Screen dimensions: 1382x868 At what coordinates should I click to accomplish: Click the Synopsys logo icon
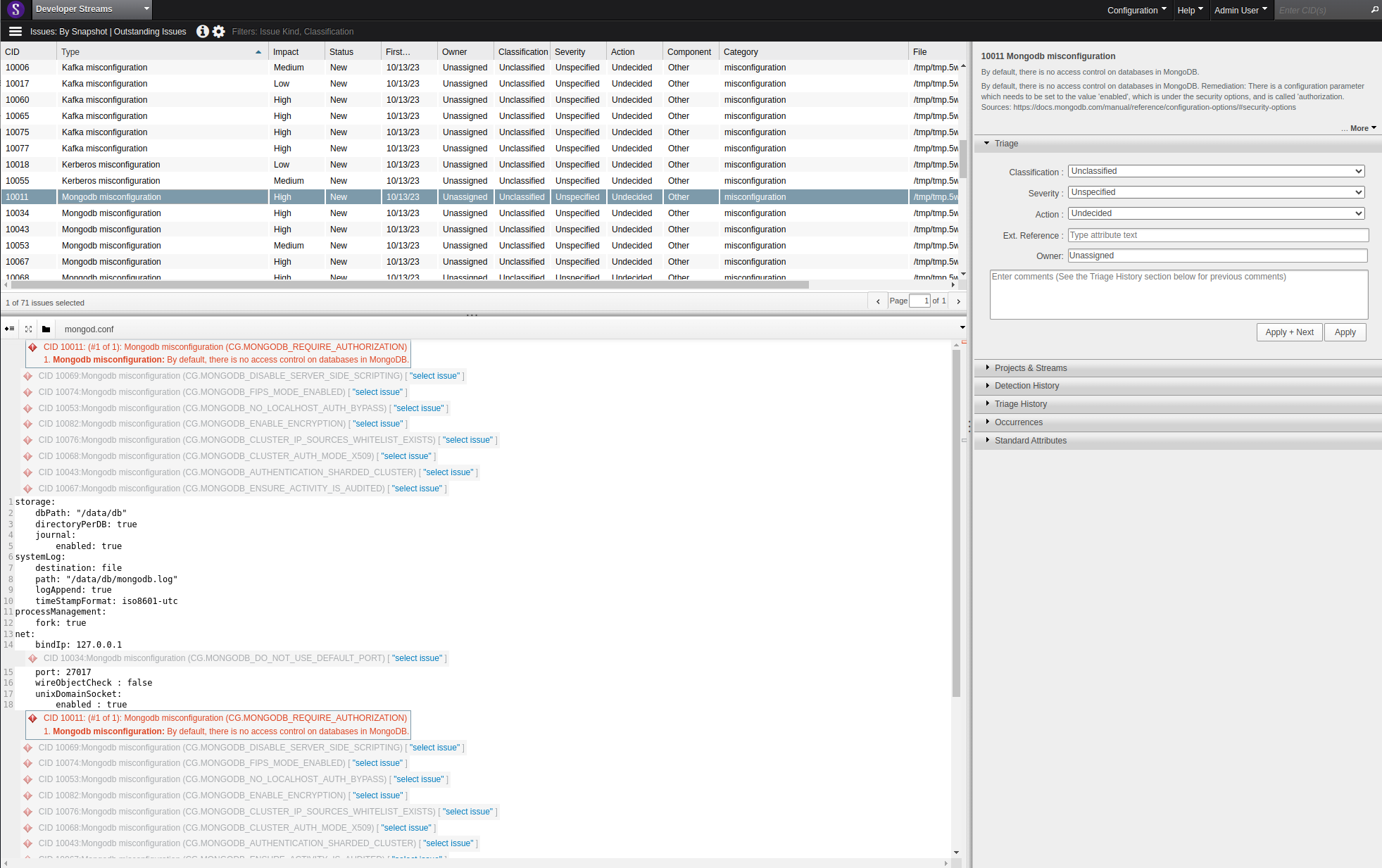coord(15,9)
